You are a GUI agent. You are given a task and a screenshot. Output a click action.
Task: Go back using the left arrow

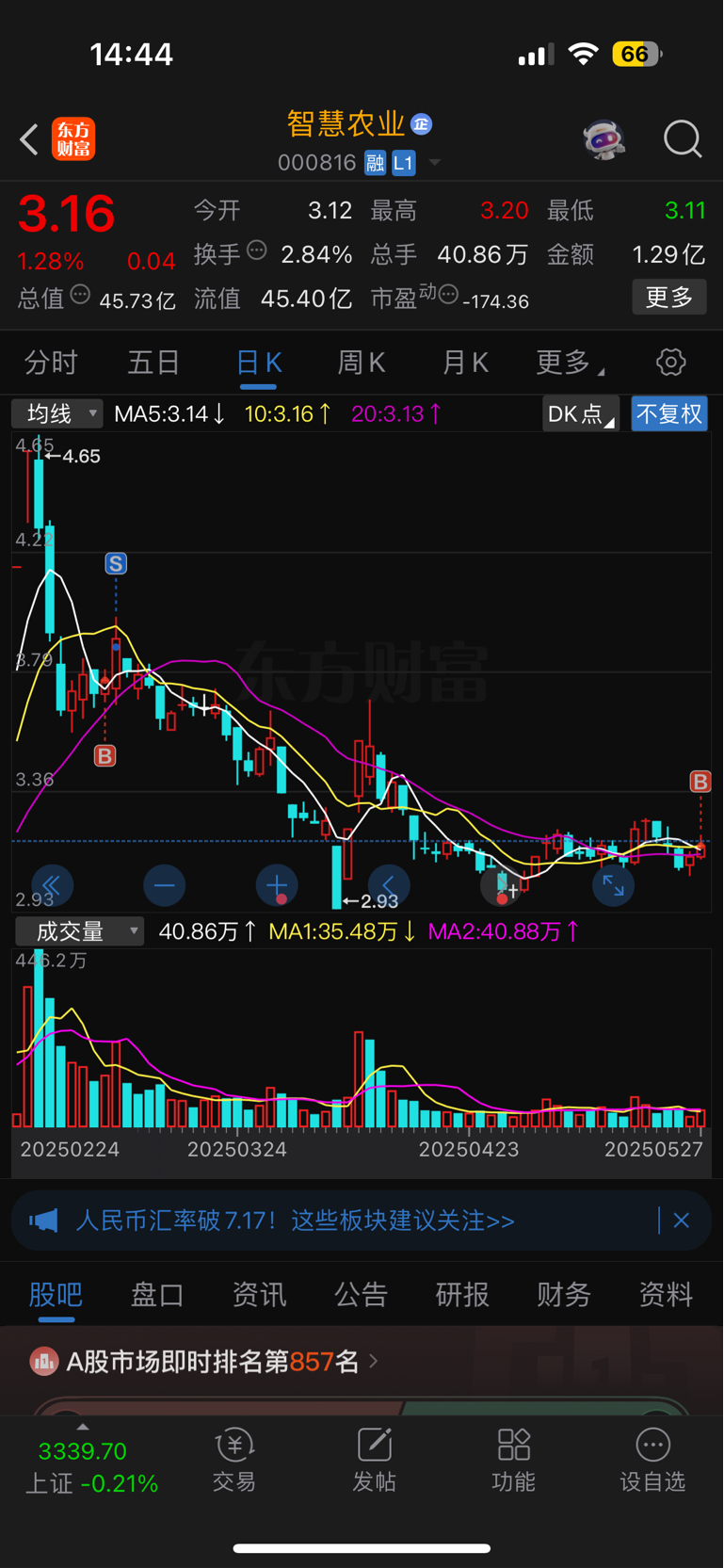click(29, 139)
